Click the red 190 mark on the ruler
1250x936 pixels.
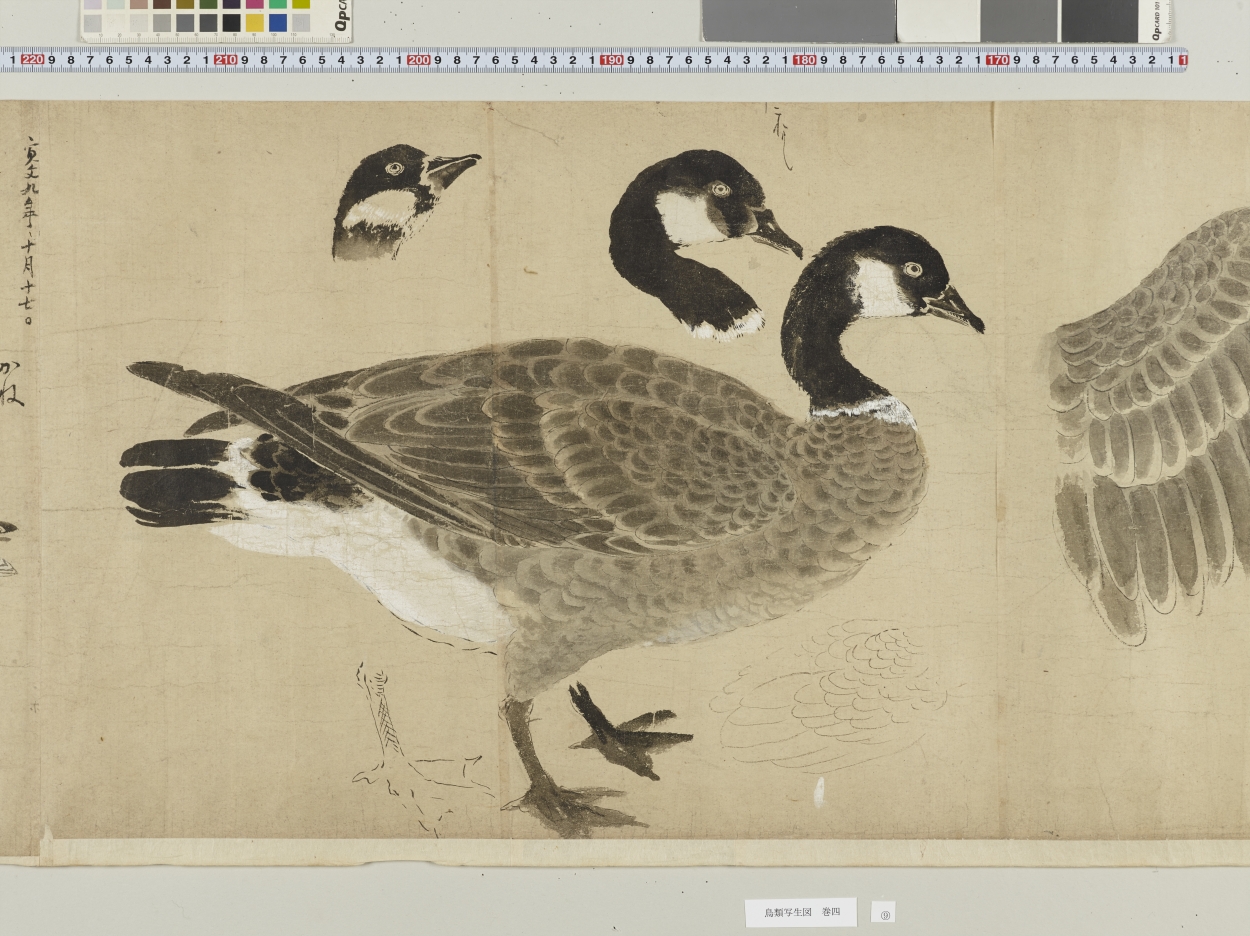pyautogui.click(x=611, y=60)
